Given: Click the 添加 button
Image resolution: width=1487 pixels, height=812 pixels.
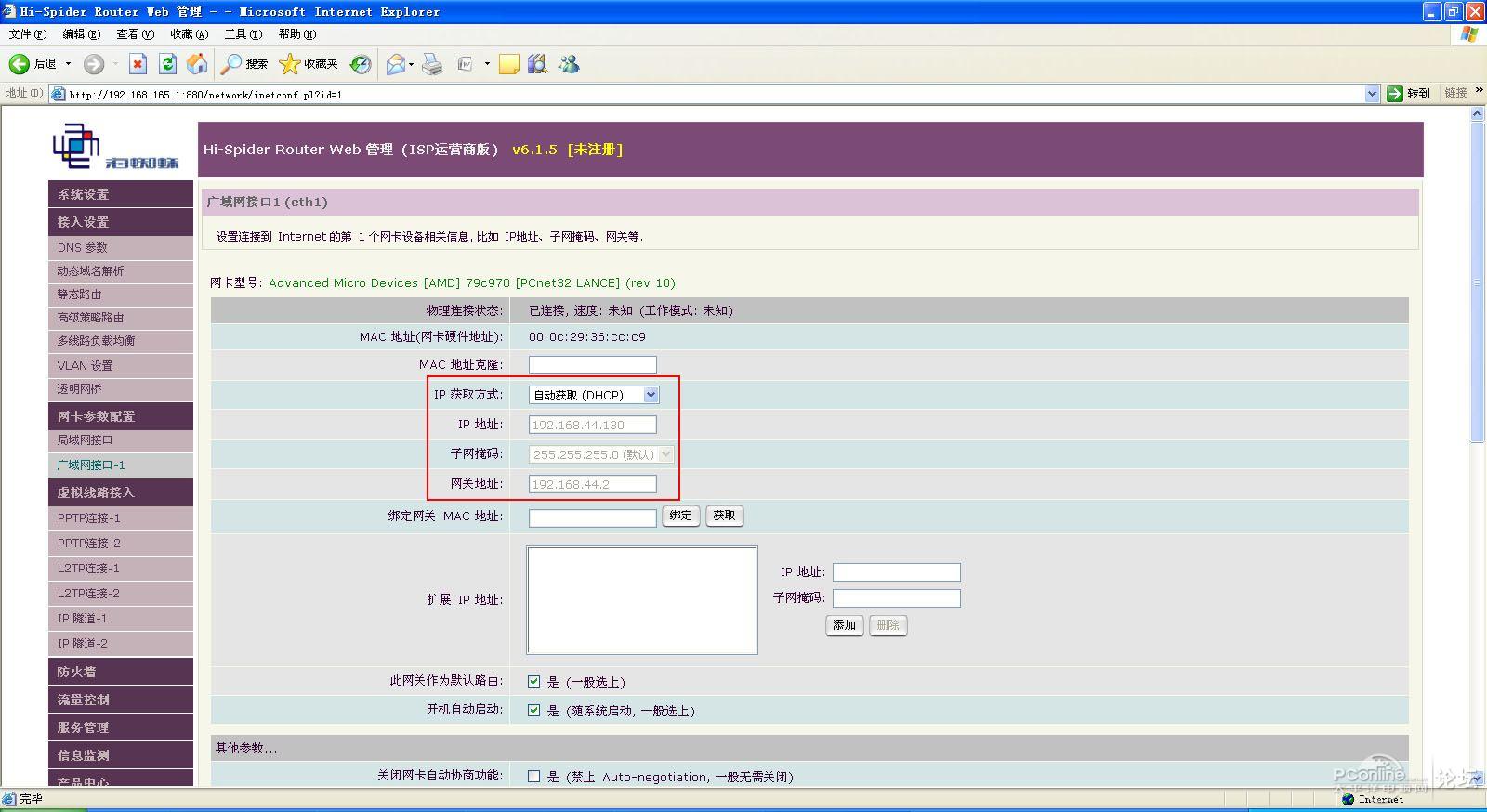Looking at the screenshot, I should click(x=844, y=625).
